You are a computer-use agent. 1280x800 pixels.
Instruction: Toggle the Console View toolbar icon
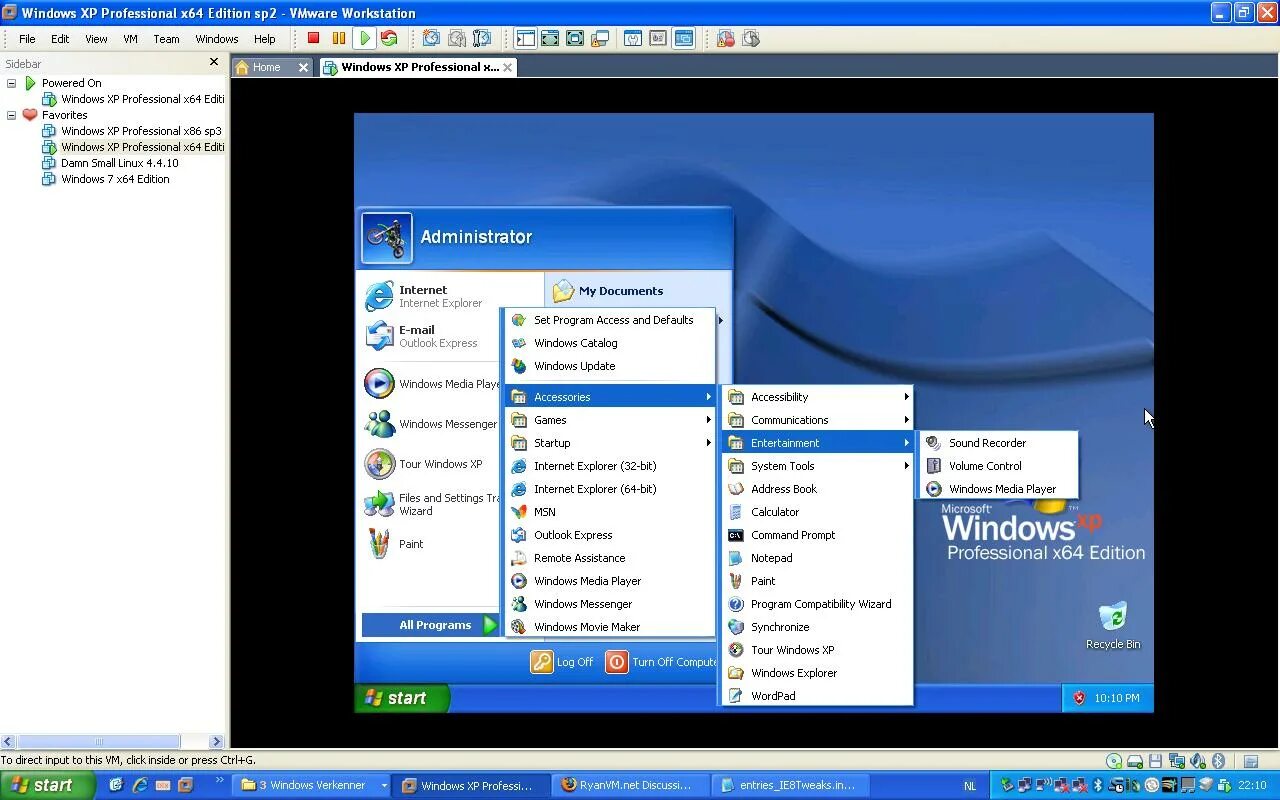point(684,38)
